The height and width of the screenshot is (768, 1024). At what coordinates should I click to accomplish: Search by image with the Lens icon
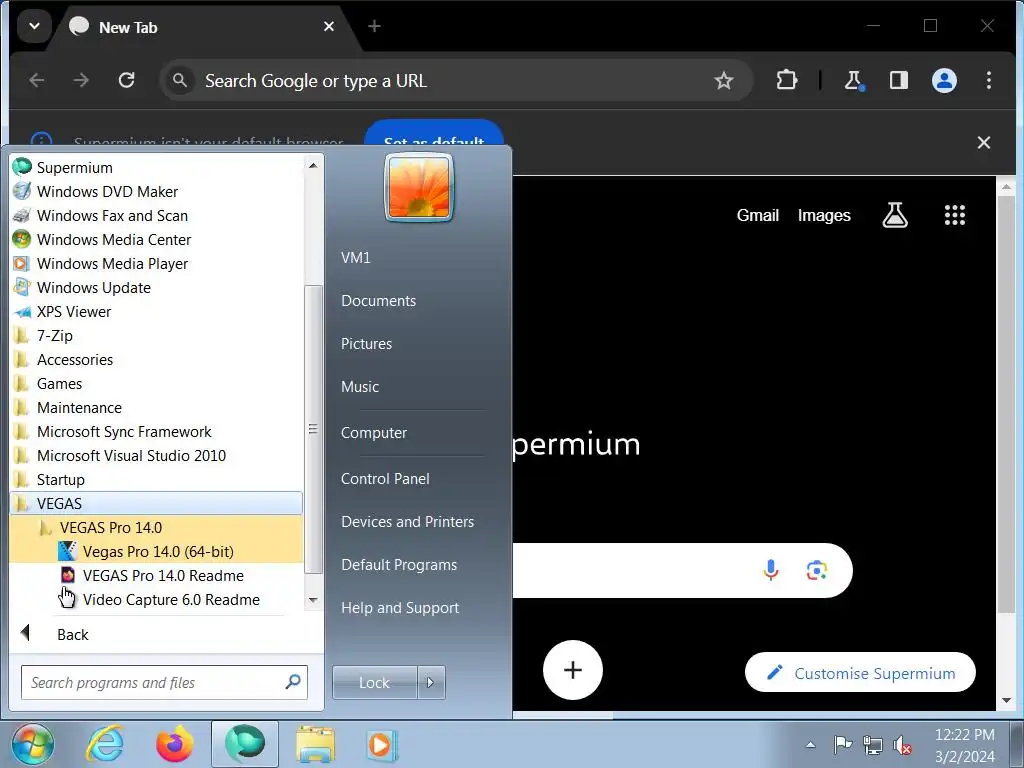point(816,570)
